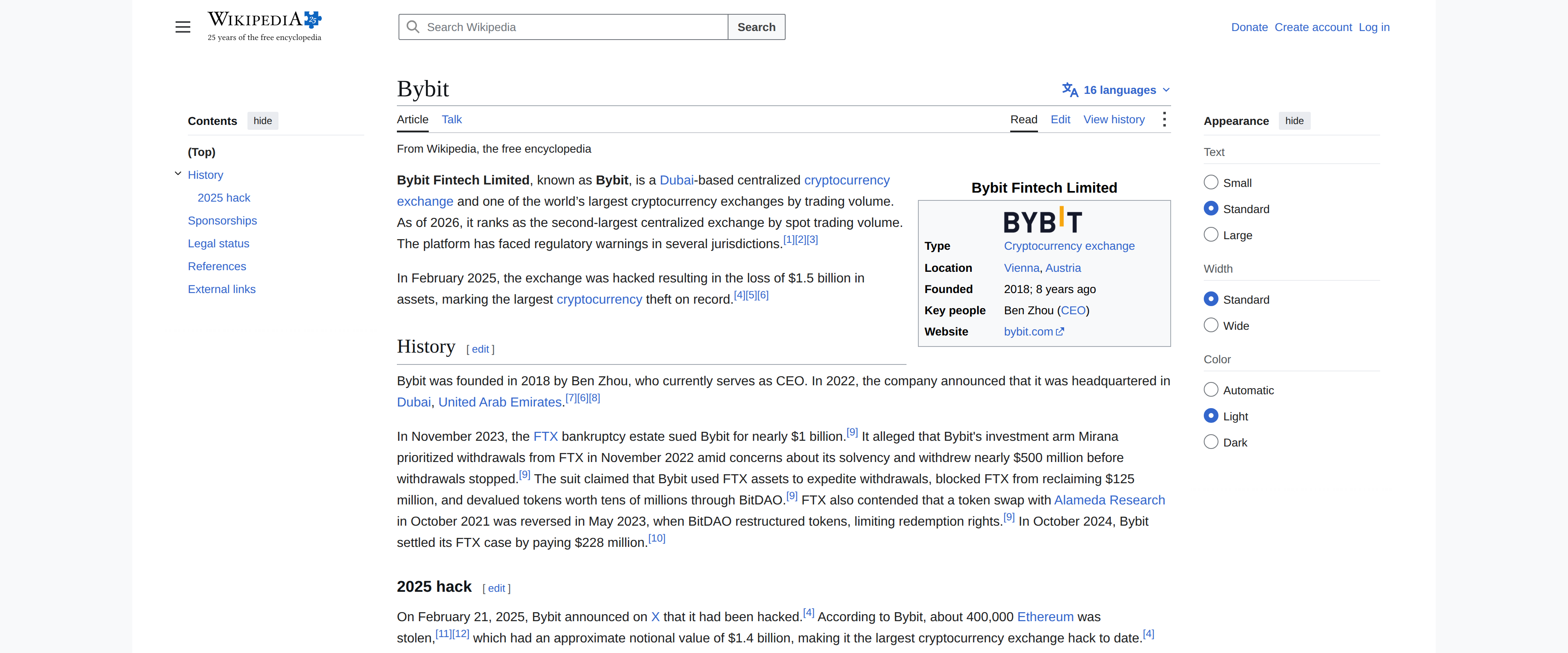Go to History in Contents

pyautogui.click(x=205, y=175)
